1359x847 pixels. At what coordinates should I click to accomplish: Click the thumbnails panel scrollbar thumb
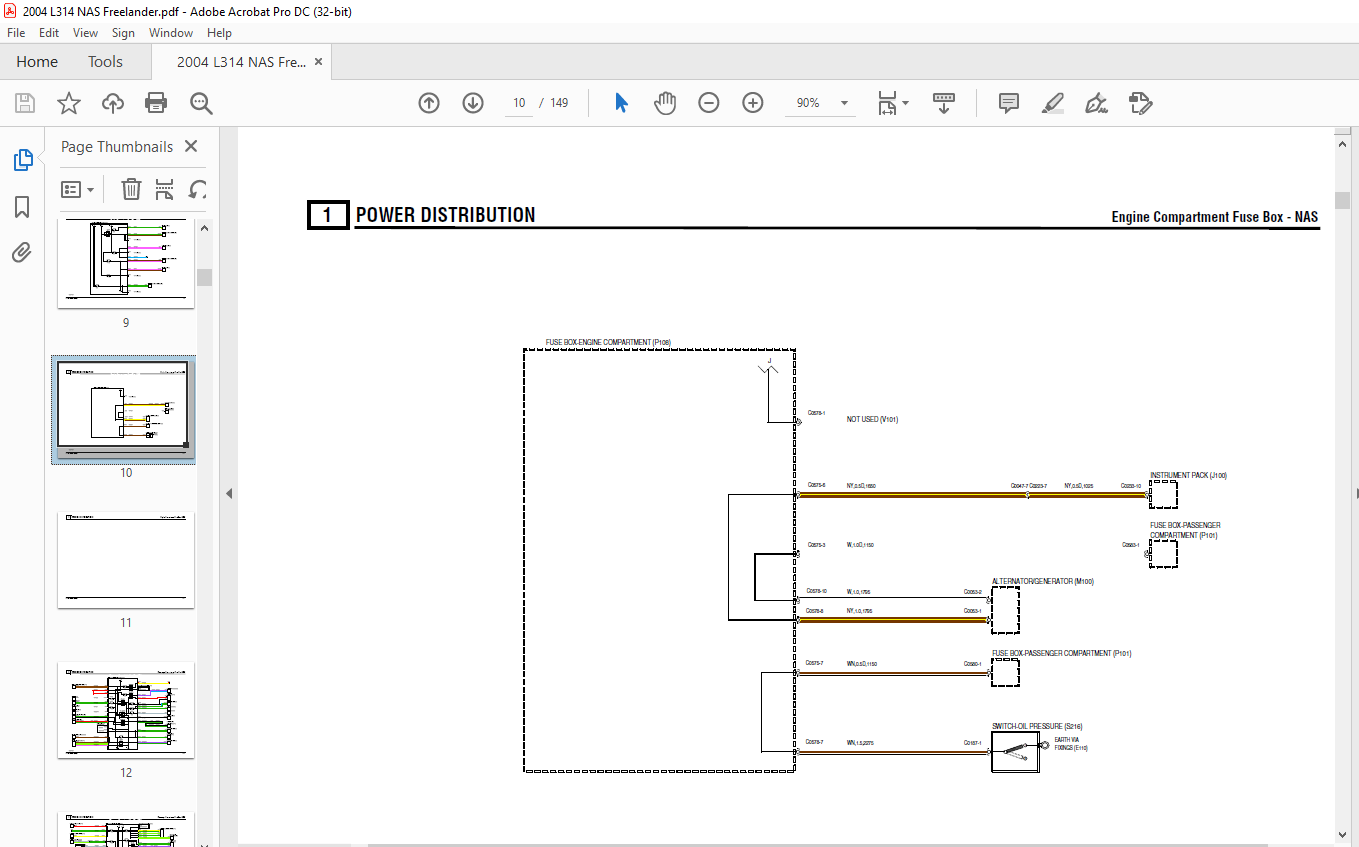point(204,277)
